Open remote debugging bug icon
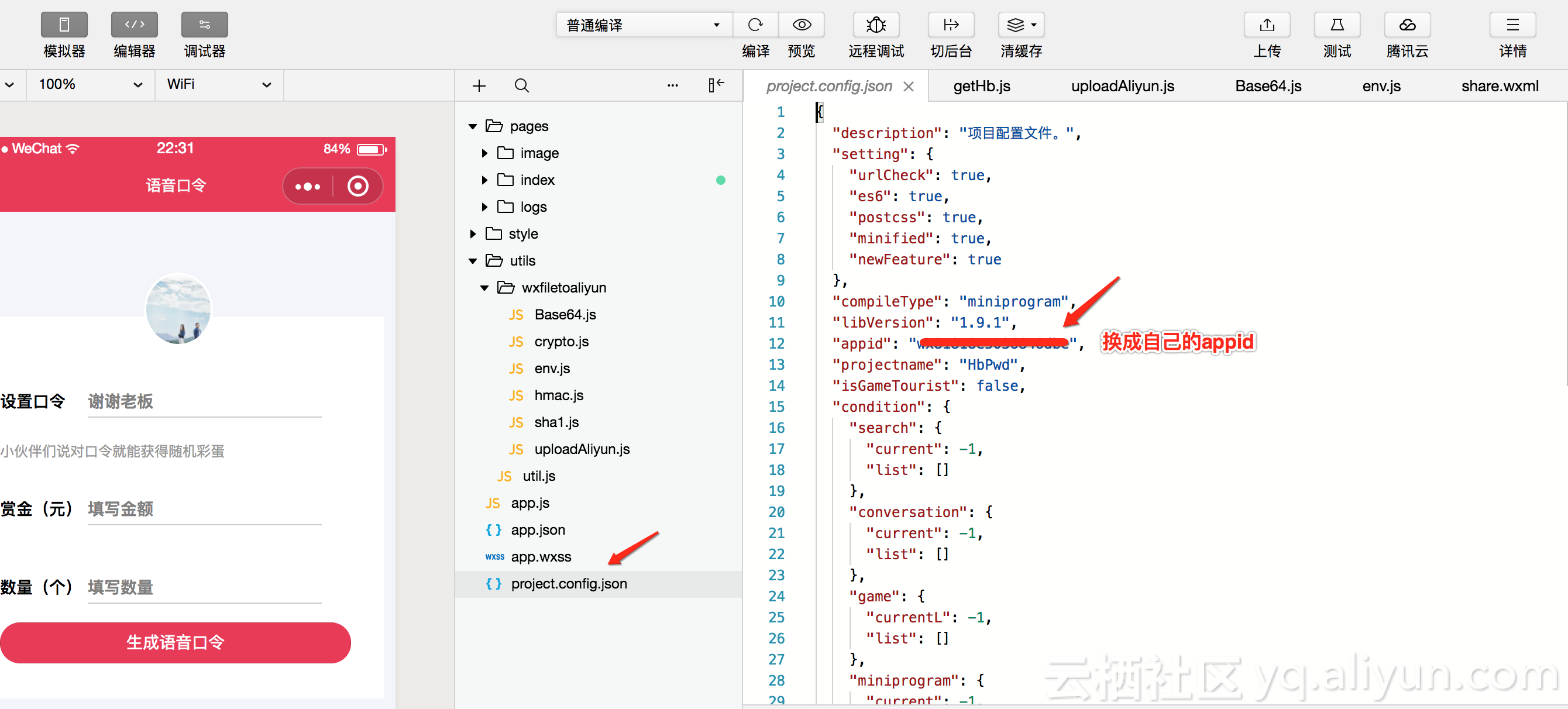1568x709 pixels. click(875, 25)
